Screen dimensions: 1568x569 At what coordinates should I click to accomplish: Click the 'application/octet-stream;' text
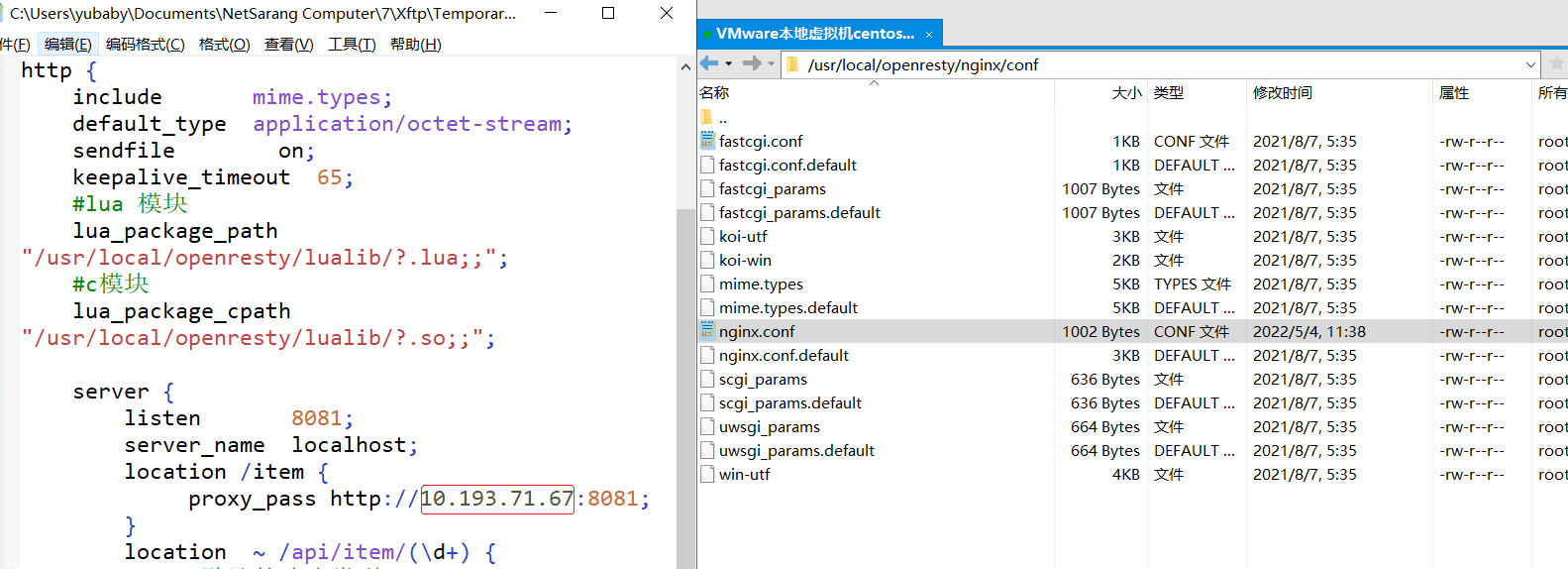coord(413,124)
